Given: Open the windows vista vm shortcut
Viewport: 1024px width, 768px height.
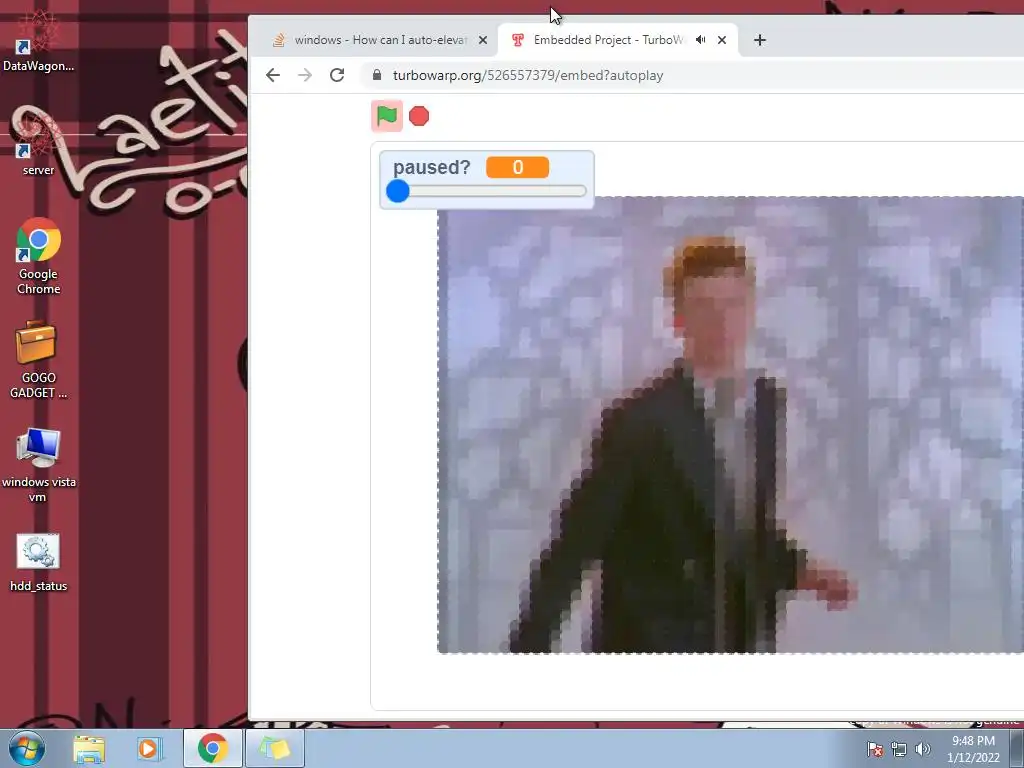Looking at the screenshot, I should click(38, 465).
